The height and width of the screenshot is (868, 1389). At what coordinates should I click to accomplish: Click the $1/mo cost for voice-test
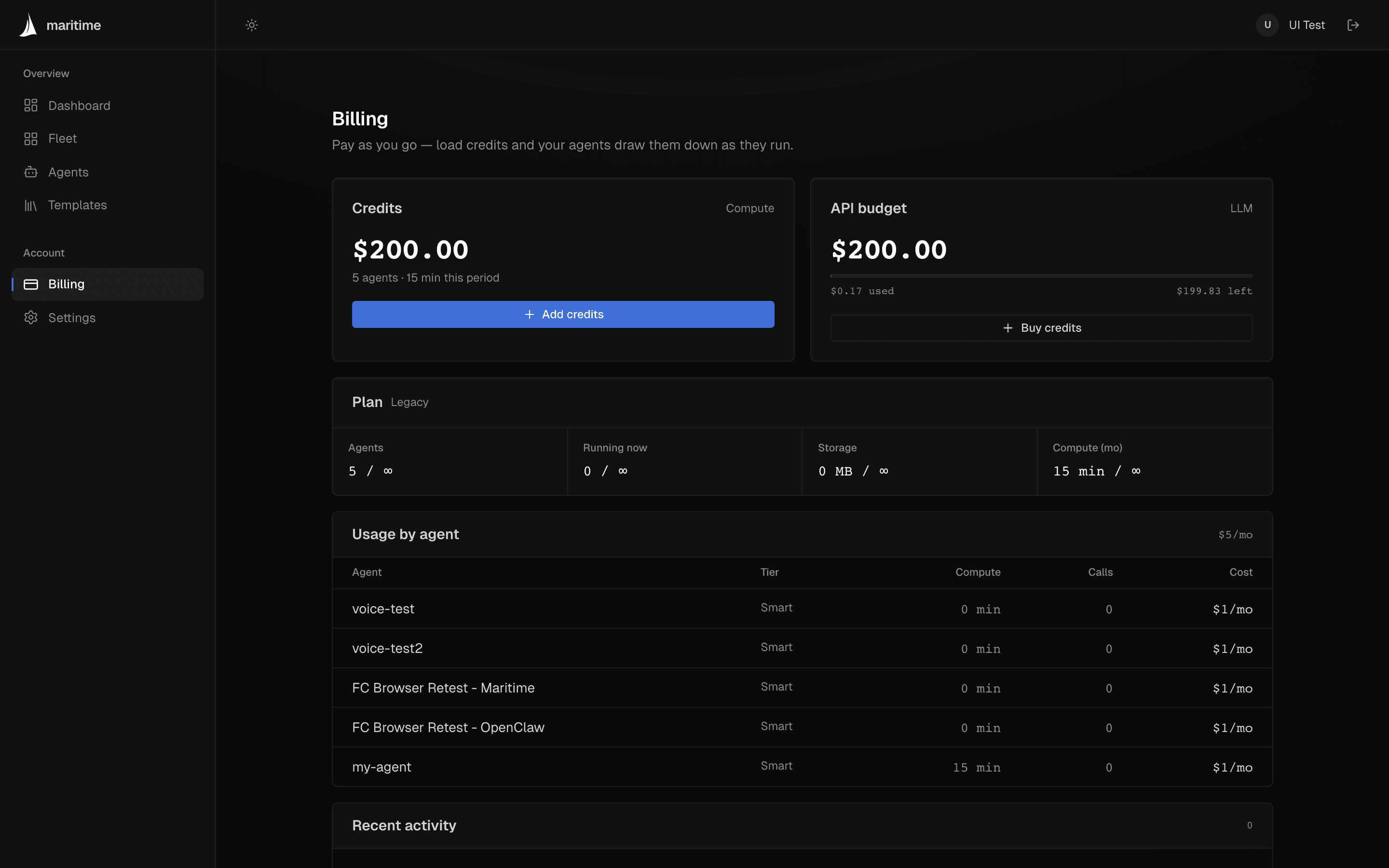[x=1232, y=610]
